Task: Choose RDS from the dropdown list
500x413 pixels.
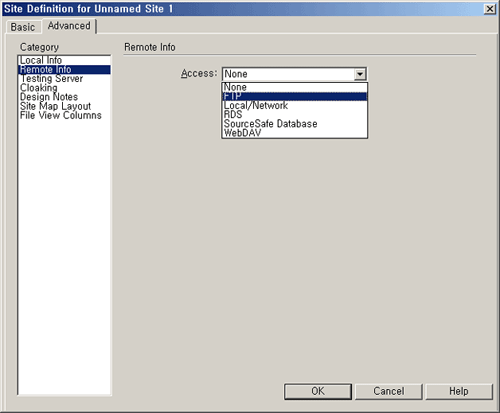Action: (295, 115)
